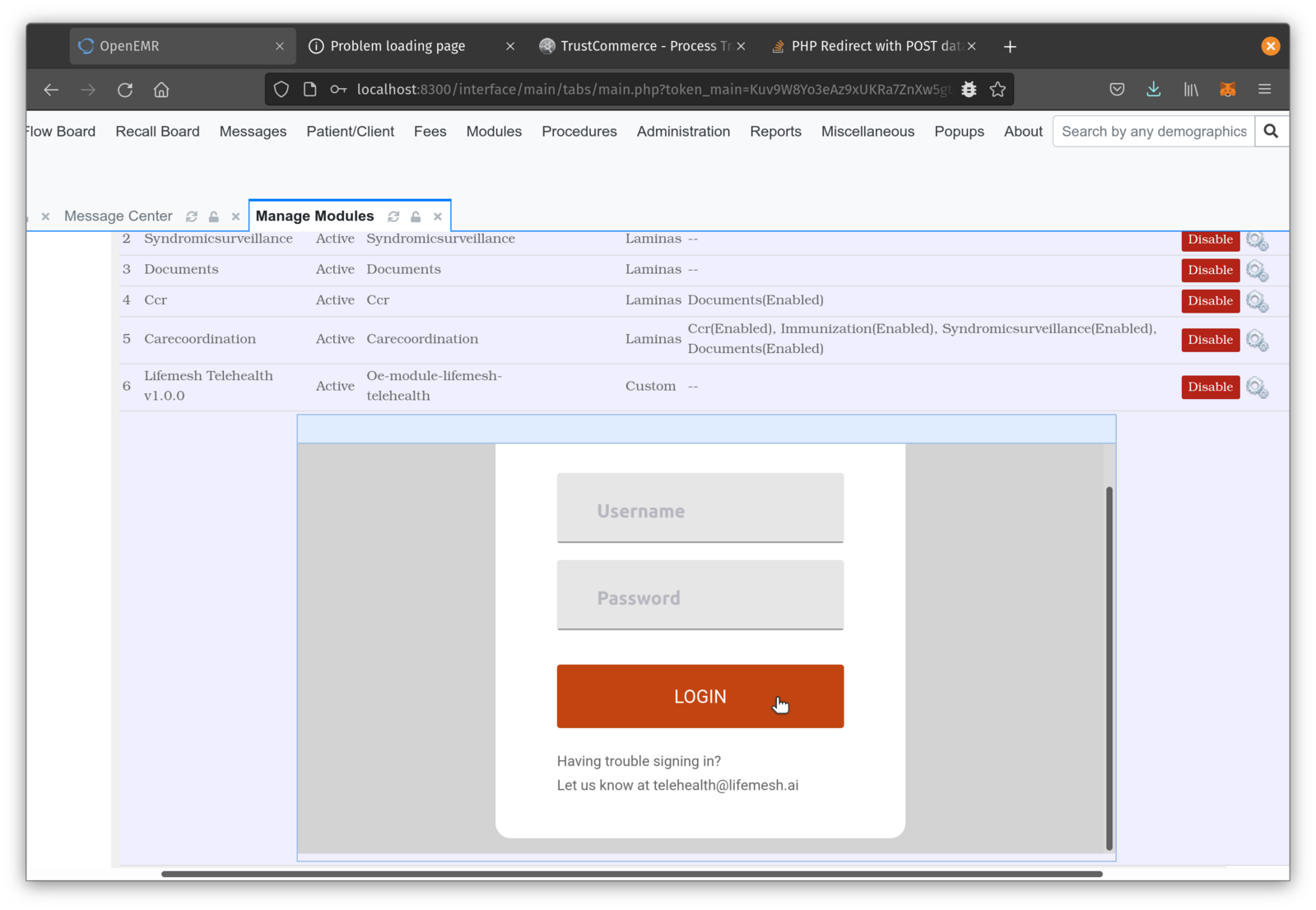Open the browser hamburger menu
The image size is (1316, 910).
tap(1265, 90)
